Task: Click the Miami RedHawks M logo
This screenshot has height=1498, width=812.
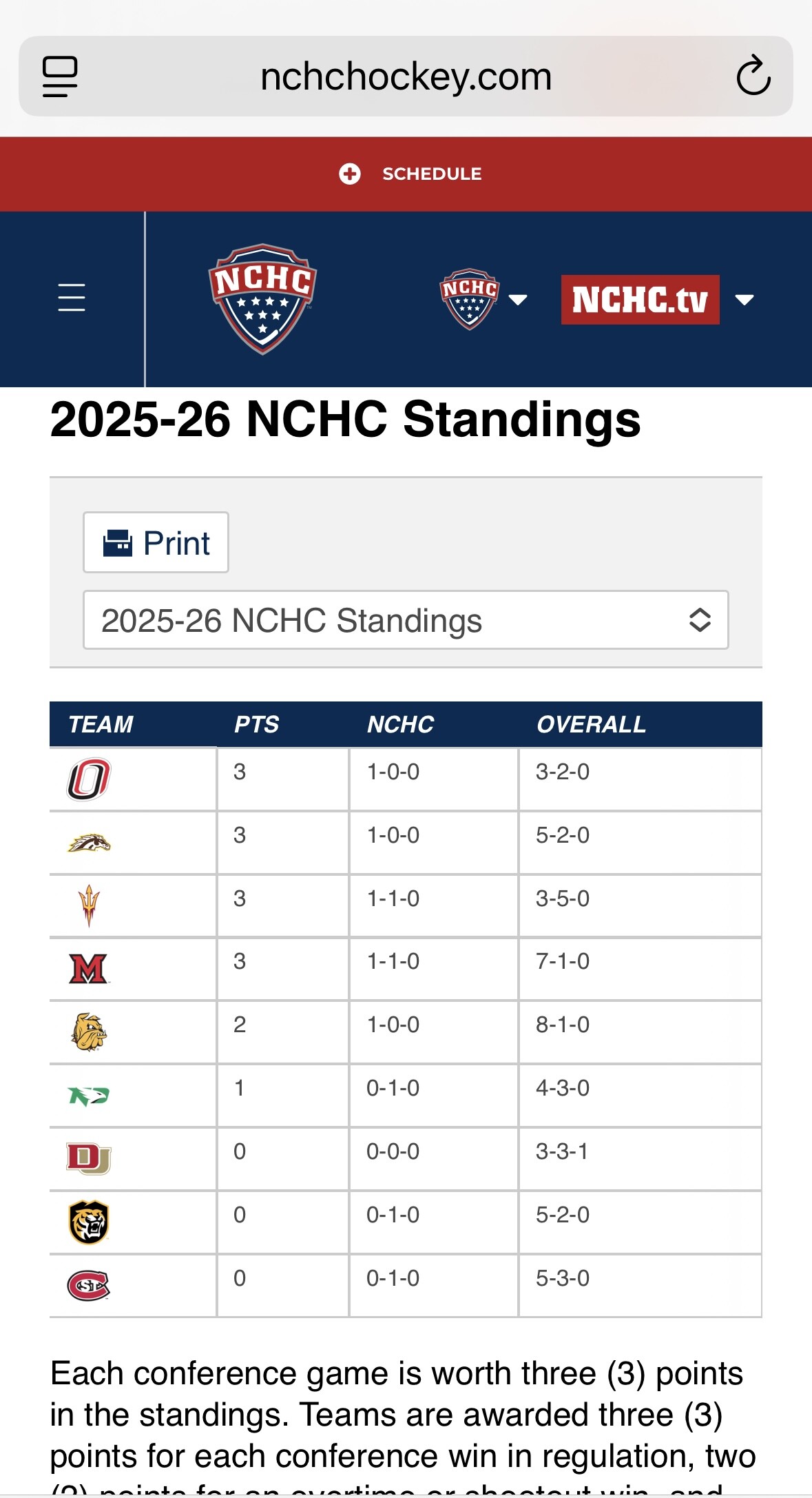Action: click(89, 969)
